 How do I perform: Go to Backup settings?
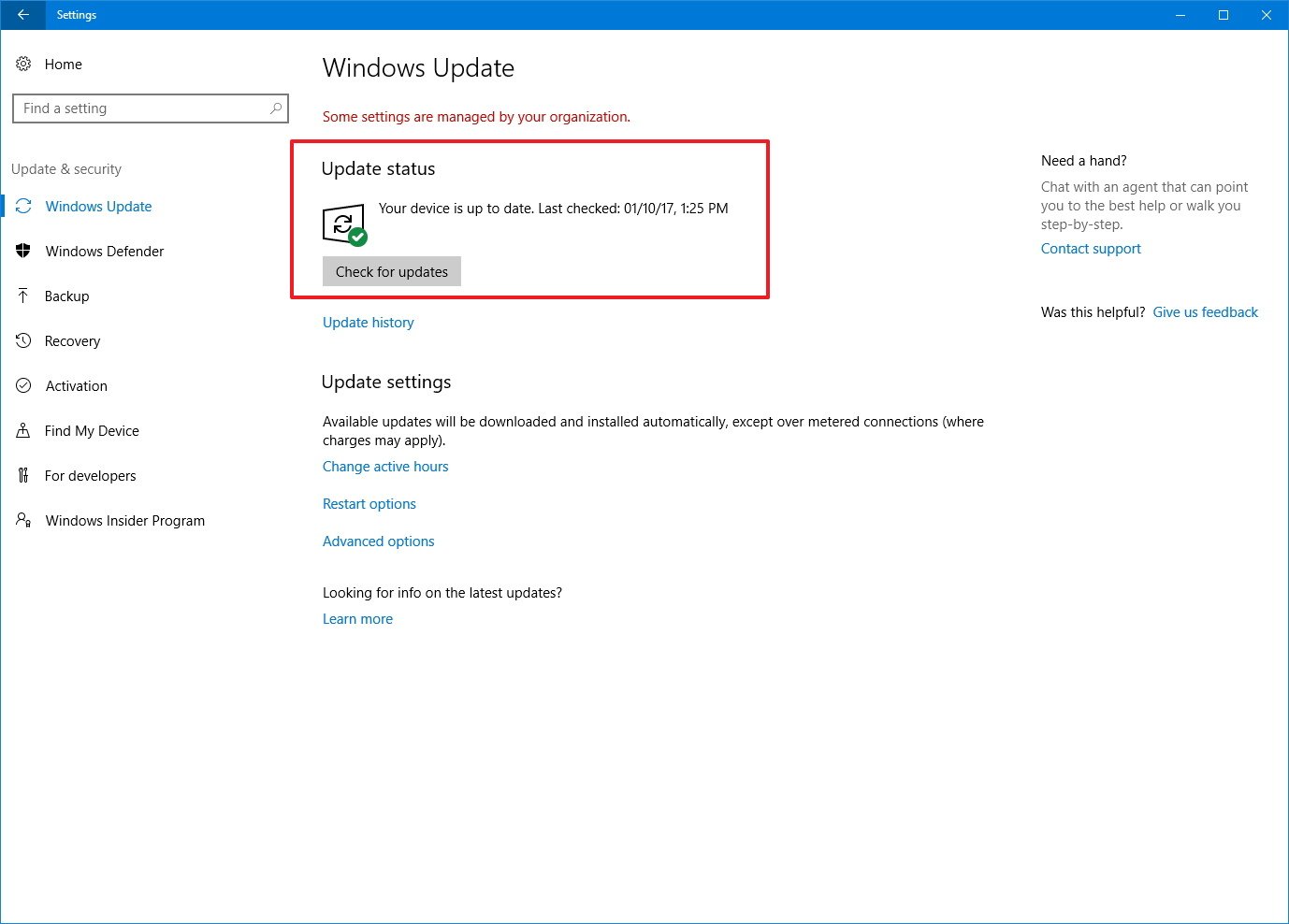[x=67, y=296]
